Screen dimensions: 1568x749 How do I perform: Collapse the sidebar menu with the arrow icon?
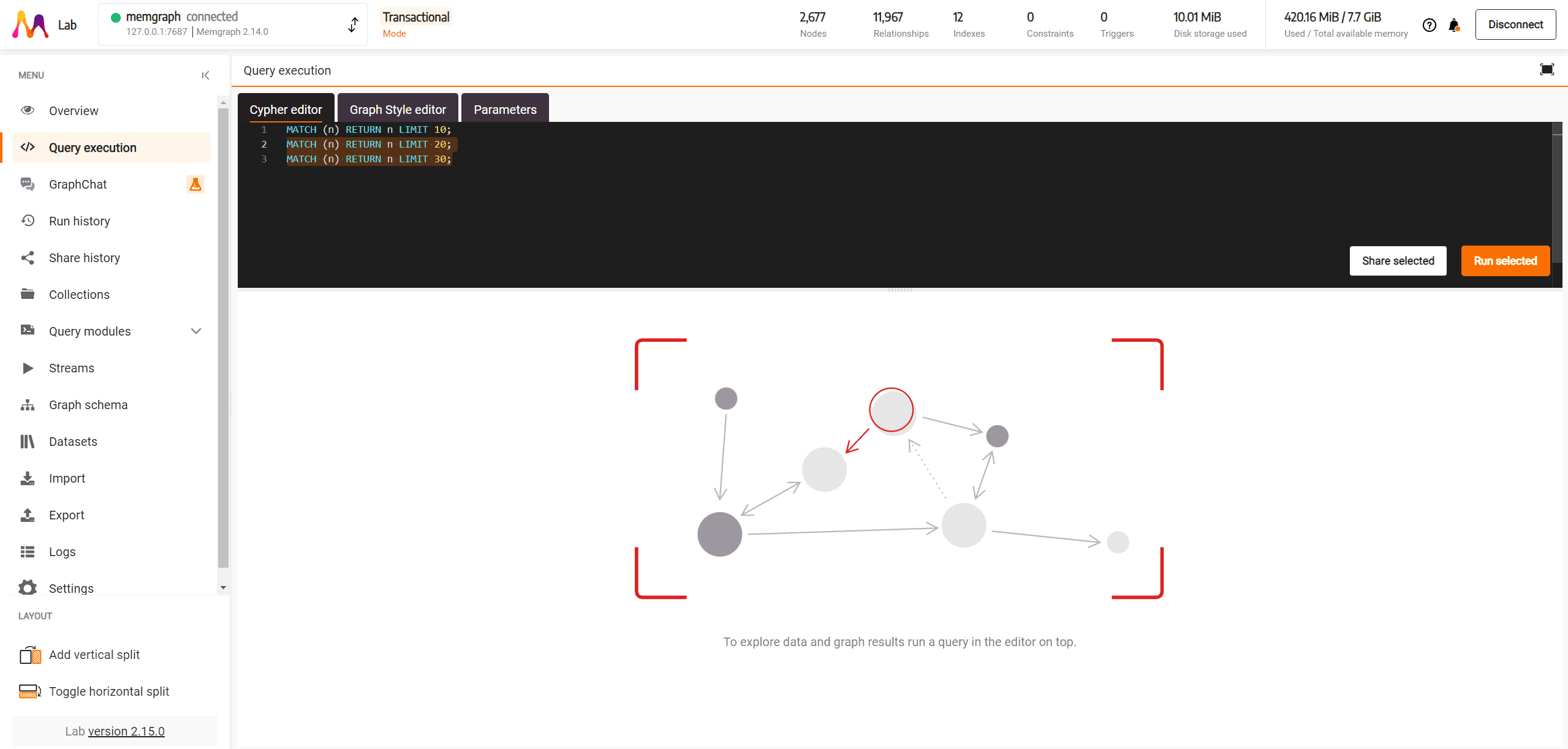tap(205, 75)
